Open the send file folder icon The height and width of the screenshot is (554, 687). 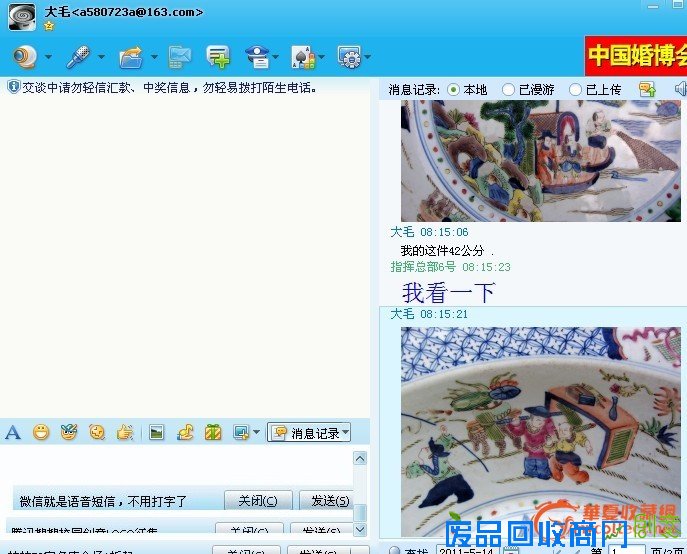131,57
